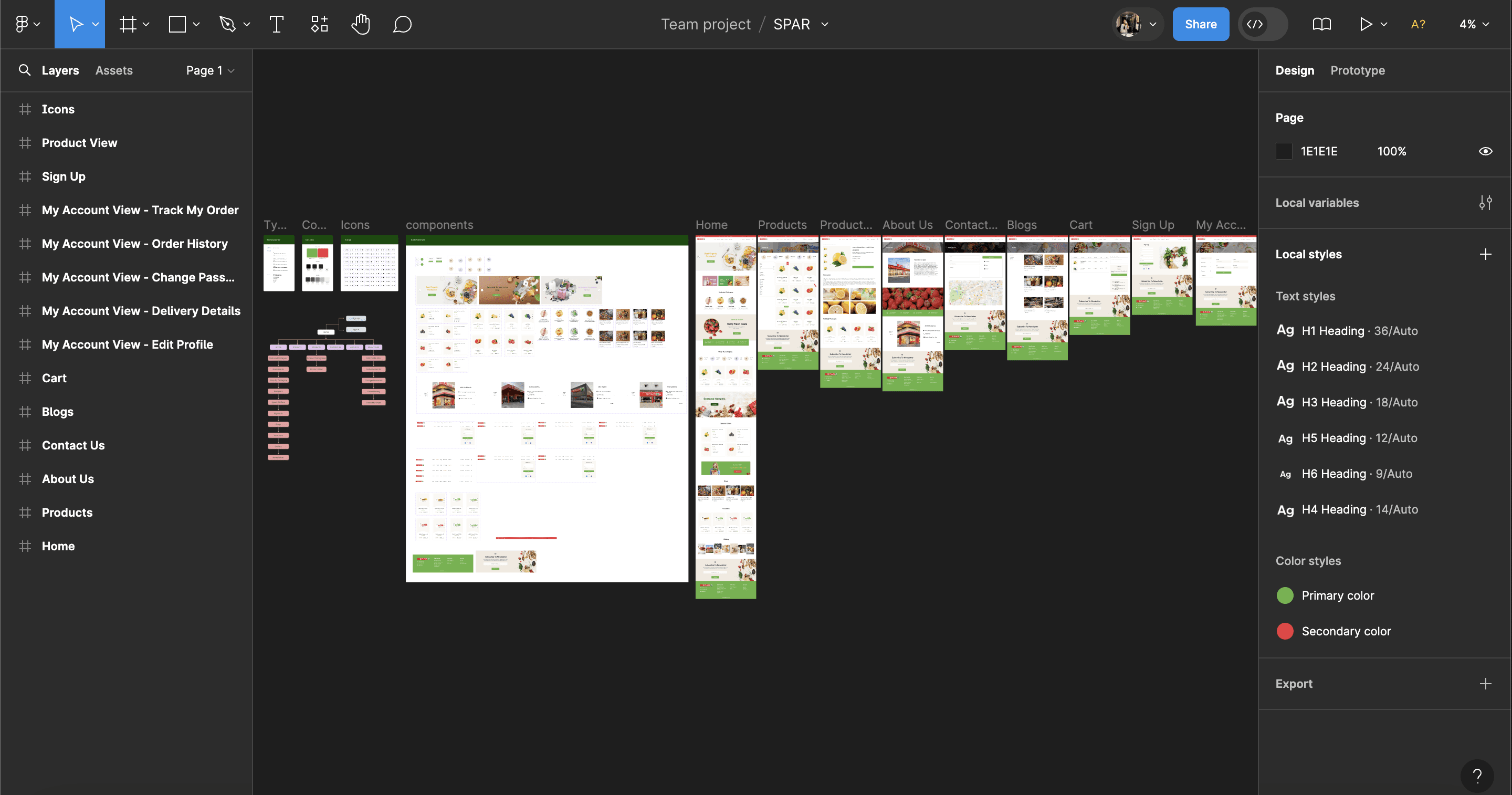Select the Frame tool
Viewport: 1512px width, 795px height.
click(128, 24)
